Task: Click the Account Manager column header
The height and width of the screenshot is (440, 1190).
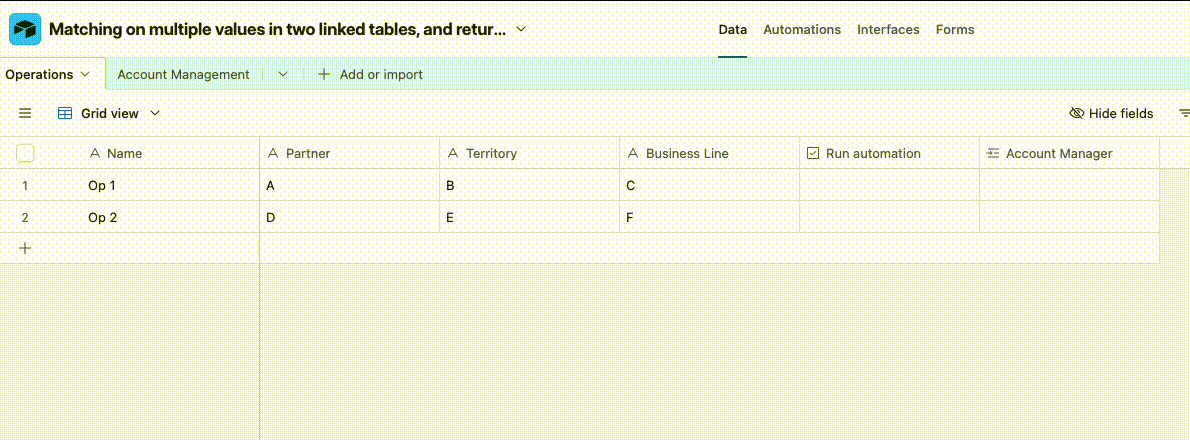Action: tap(1069, 153)
